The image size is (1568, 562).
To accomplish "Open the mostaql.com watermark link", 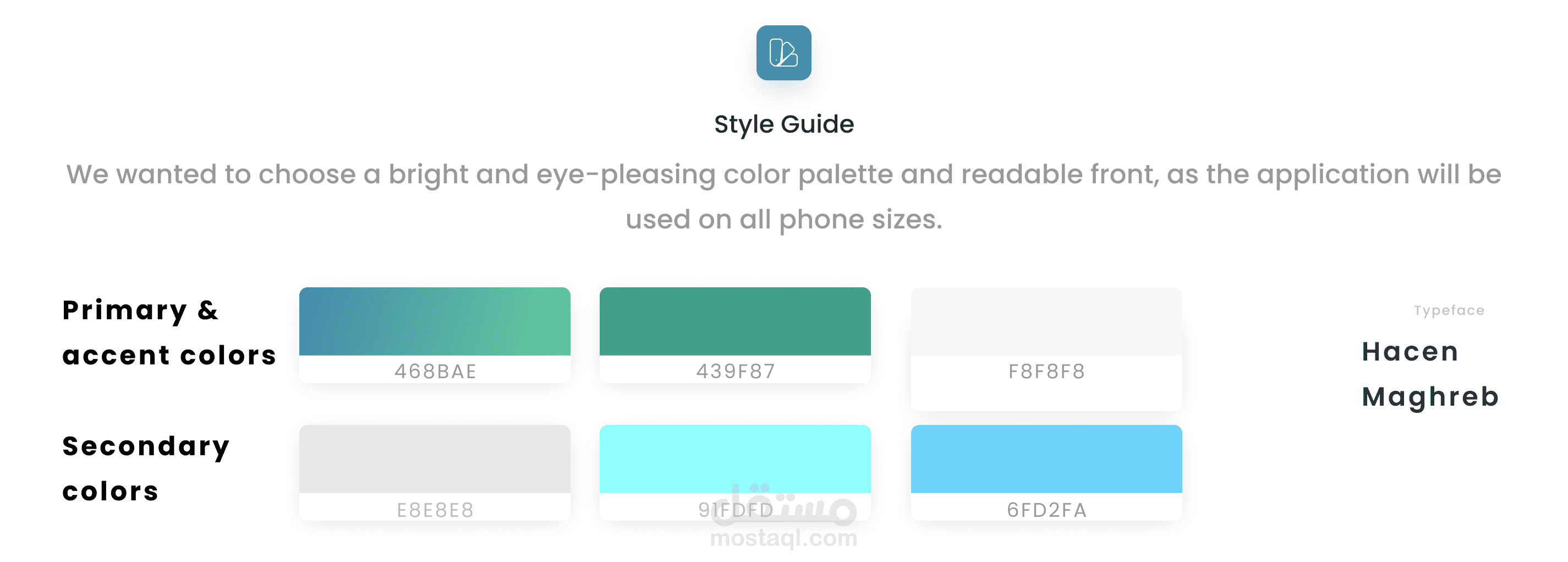I will (783, 538).
